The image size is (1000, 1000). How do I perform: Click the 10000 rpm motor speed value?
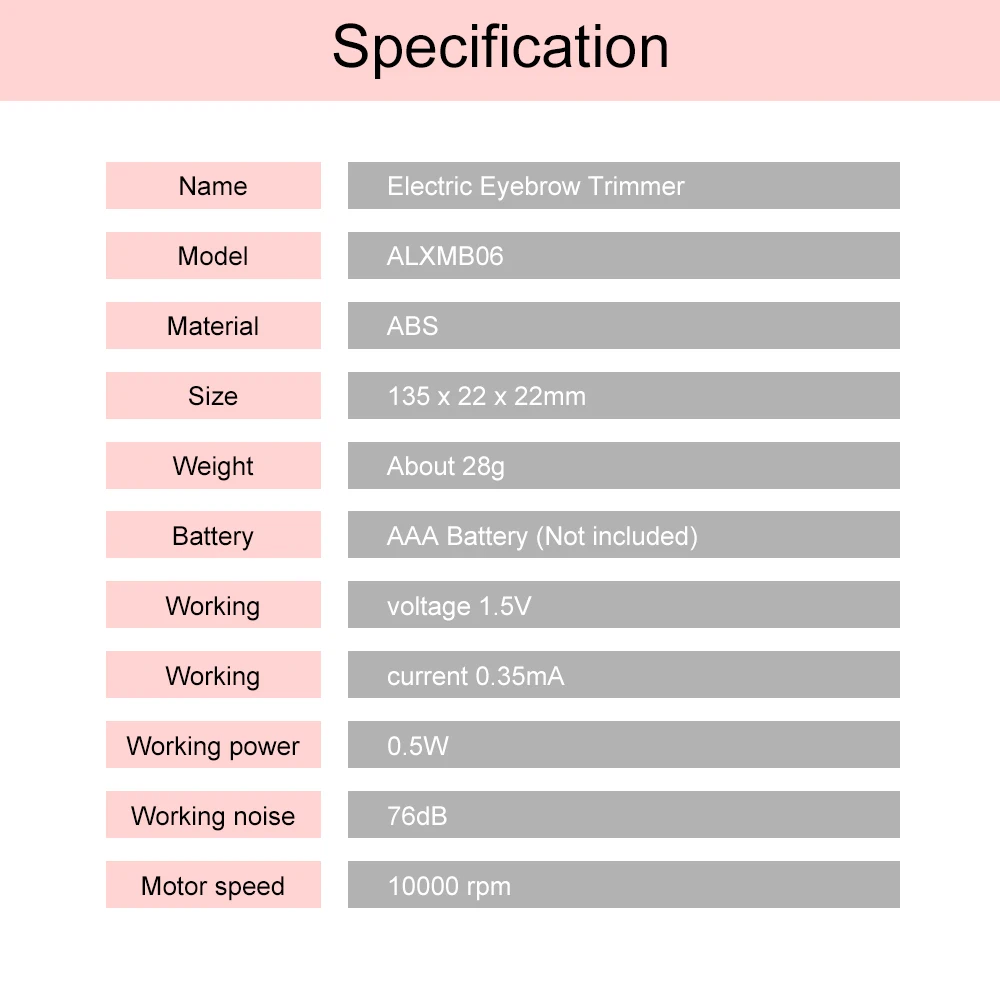pos(449,886)
